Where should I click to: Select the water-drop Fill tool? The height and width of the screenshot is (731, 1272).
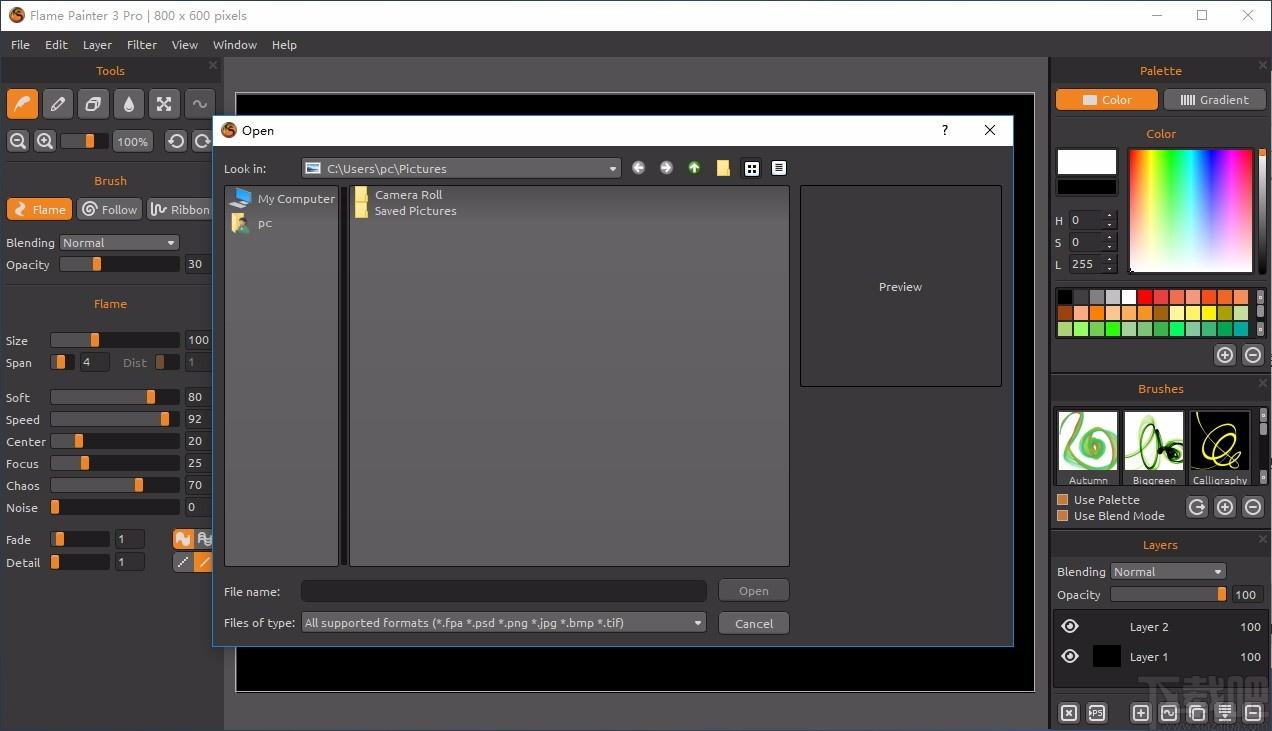coord(129,104)
